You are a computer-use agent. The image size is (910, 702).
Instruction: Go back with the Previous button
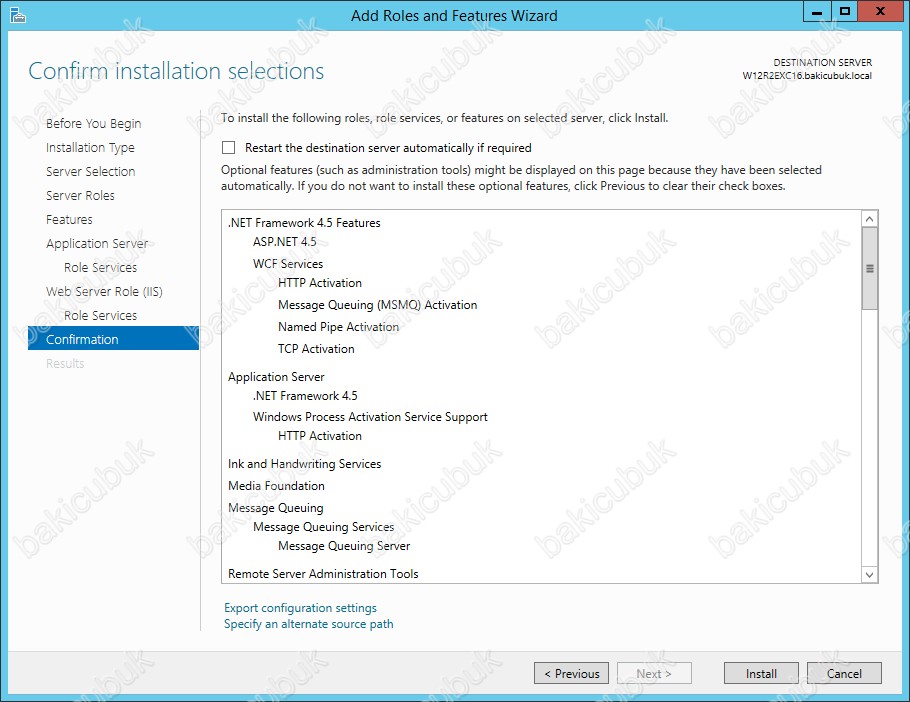tap(571, 674)
